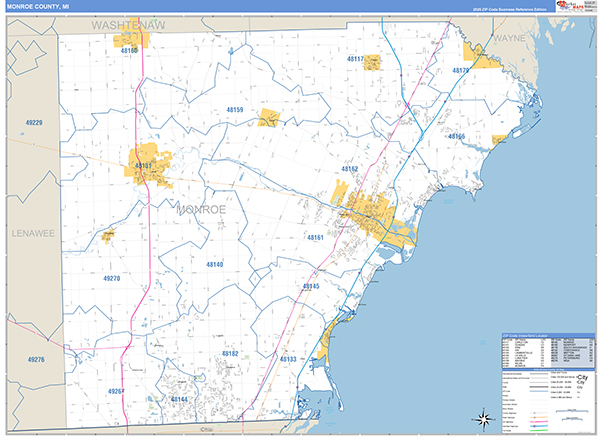Click the yellow city area below ZIP 48117
This screenshot has width=600, height=436.
[x=371, y=62]
